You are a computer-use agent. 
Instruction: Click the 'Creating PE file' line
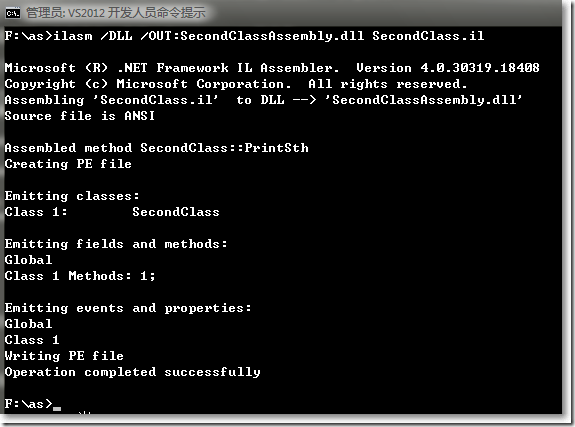(68, 164)
